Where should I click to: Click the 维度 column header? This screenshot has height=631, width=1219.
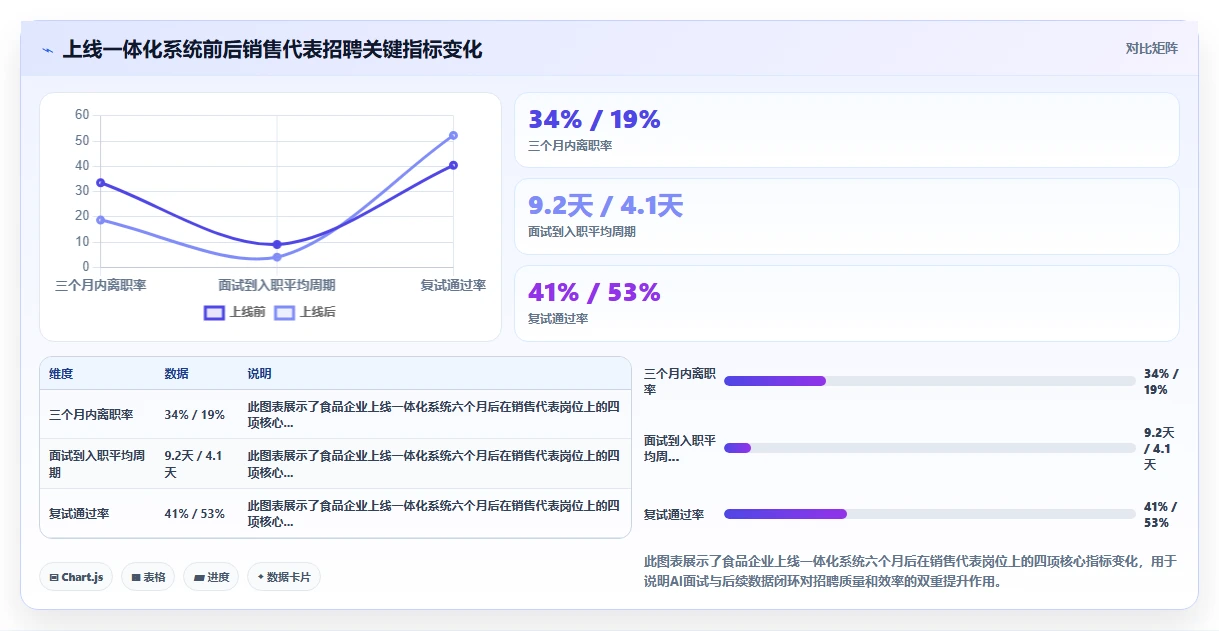[61, 374]
